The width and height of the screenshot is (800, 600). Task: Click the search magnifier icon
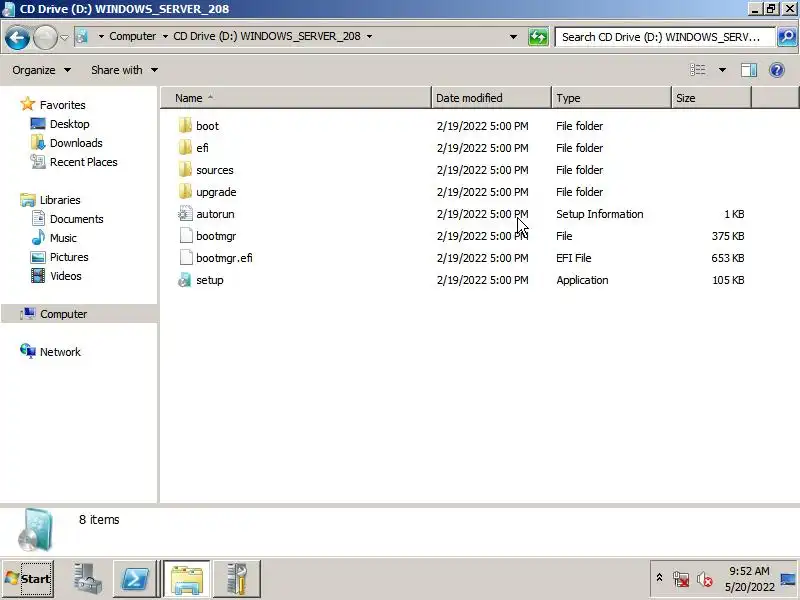click(x=787, y=37)
